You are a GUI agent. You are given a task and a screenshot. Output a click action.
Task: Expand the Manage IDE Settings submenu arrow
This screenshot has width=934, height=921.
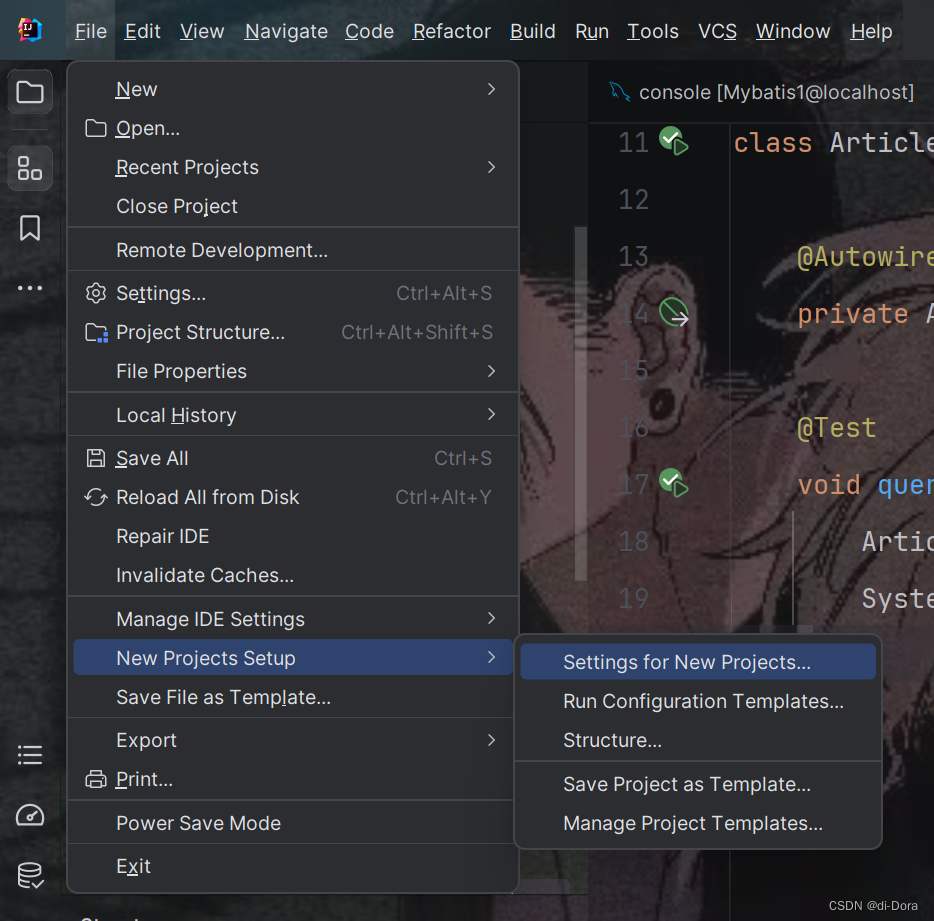(491, 618)
